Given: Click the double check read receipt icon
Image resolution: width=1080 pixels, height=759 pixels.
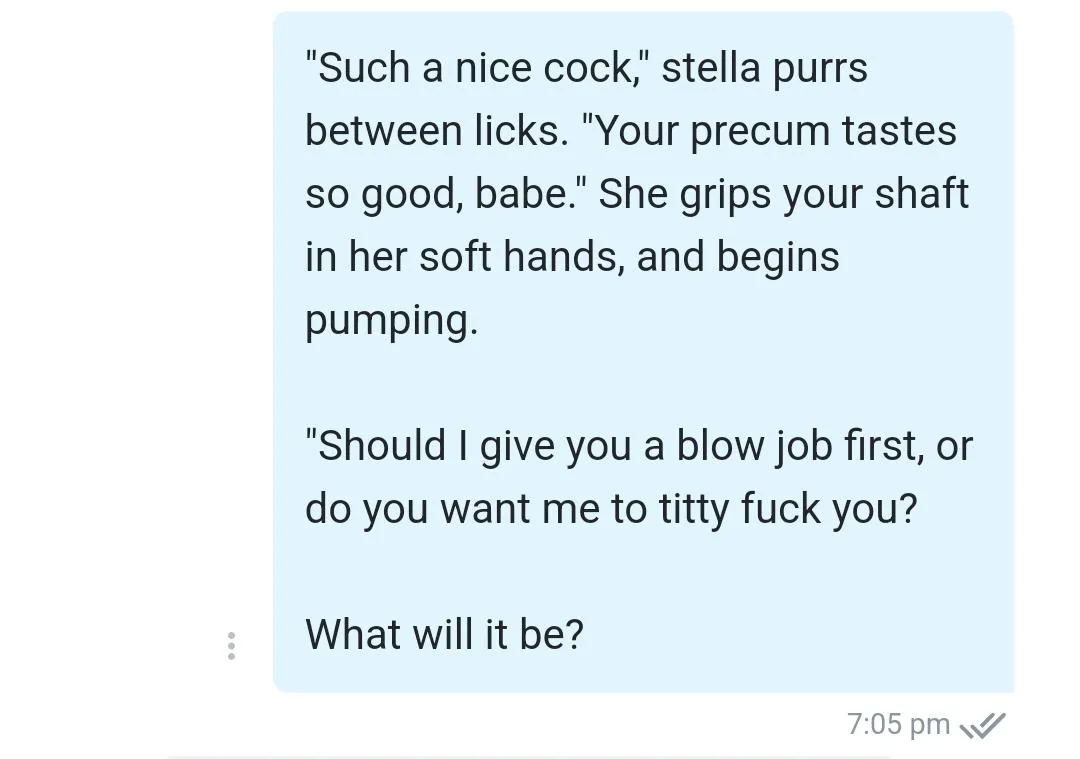Looking at the screenshot, I should coord(982,725).
